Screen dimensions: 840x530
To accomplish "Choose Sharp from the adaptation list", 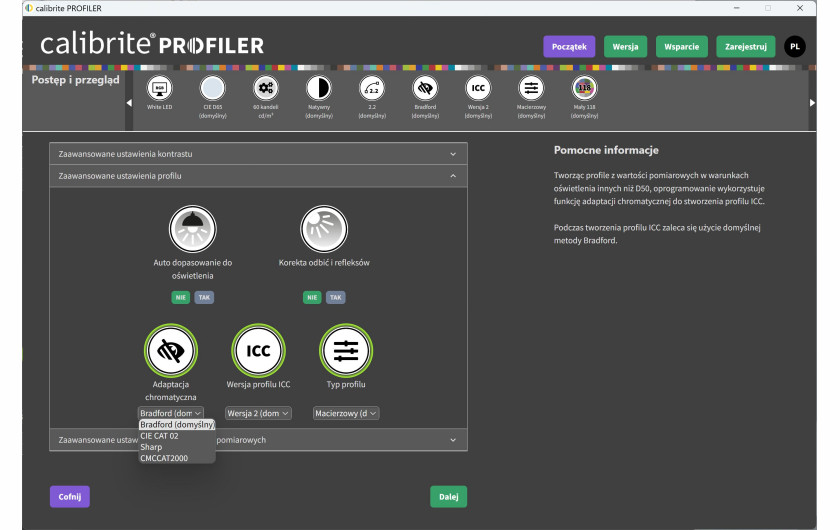I will (x=177, y=447).
